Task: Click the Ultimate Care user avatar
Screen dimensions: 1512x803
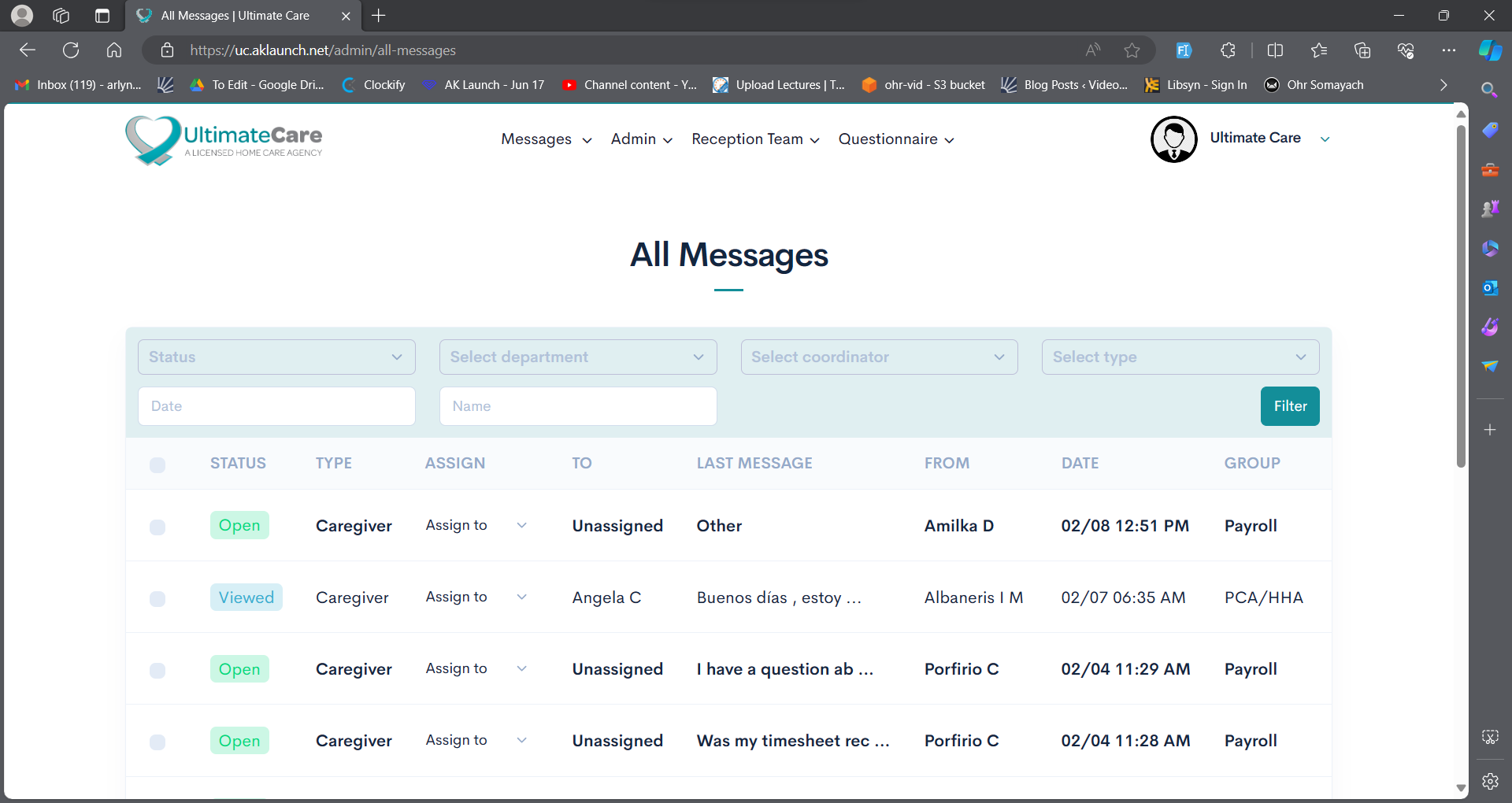Action: pyautogui.click(x=1173, y=139)
